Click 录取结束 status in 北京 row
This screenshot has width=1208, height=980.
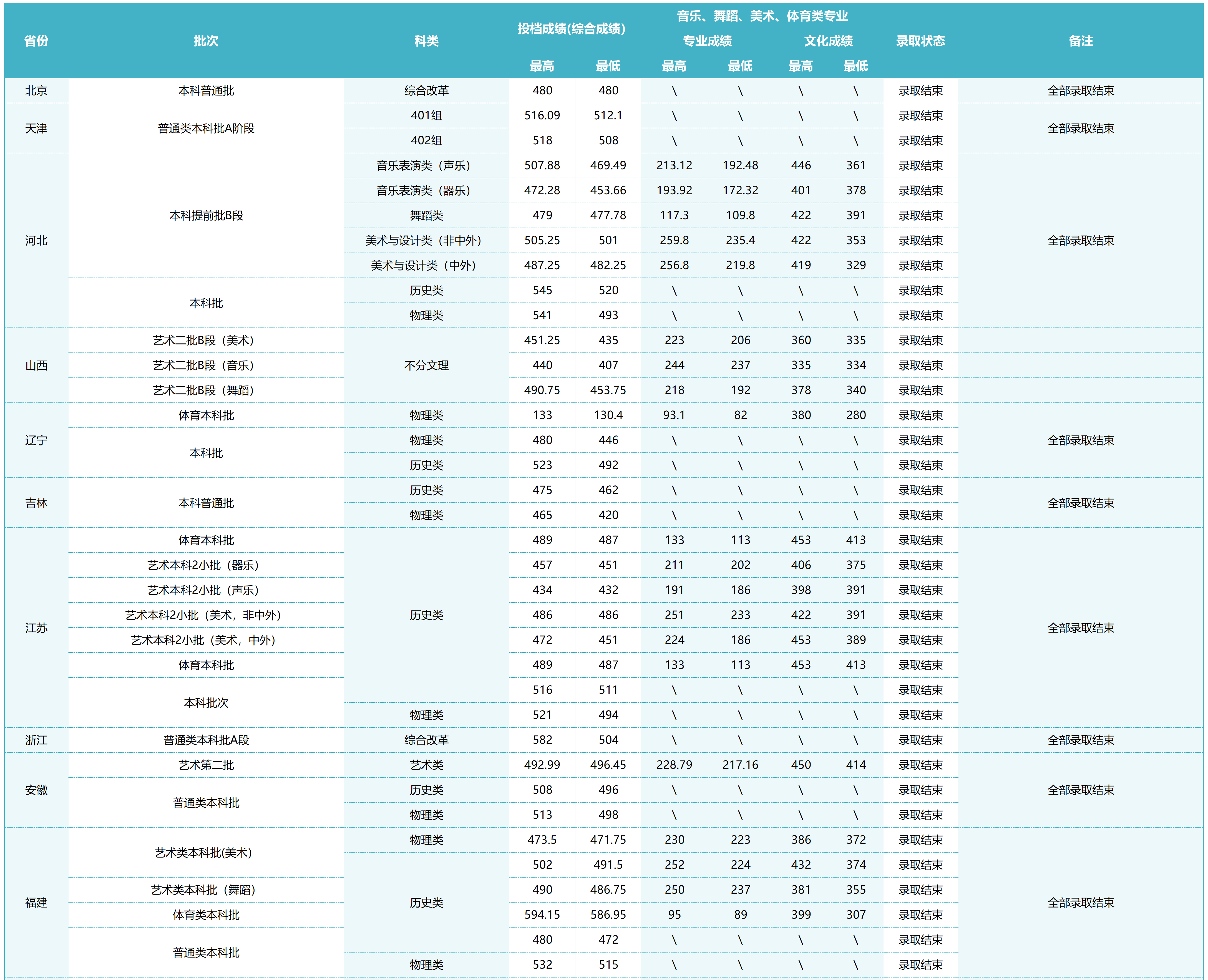(920, 90)
